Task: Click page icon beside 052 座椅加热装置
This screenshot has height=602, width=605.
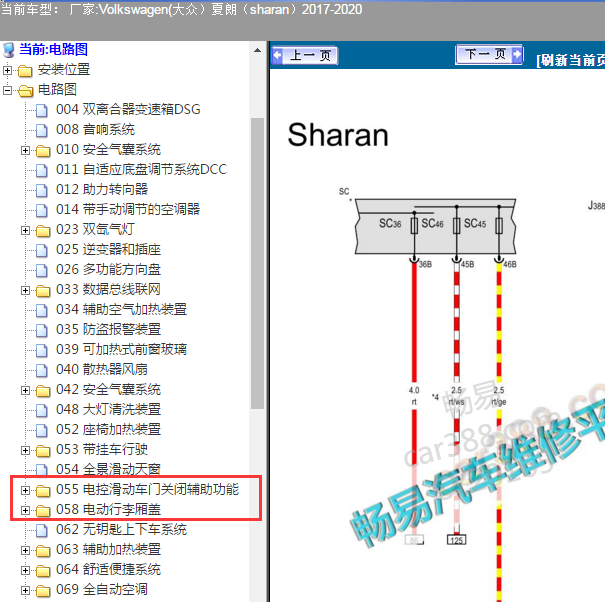Action: click(42, 430)
